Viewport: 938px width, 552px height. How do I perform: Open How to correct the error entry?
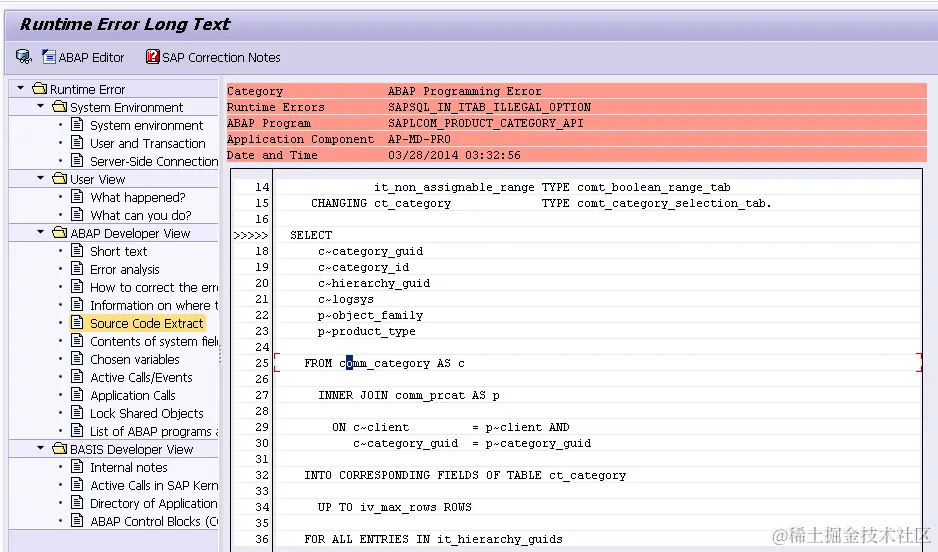click(x=154, y=288)
